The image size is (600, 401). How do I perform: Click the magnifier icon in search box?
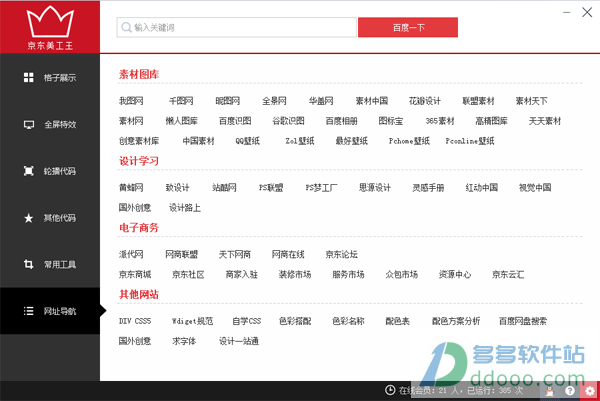(x=126, y=28)
